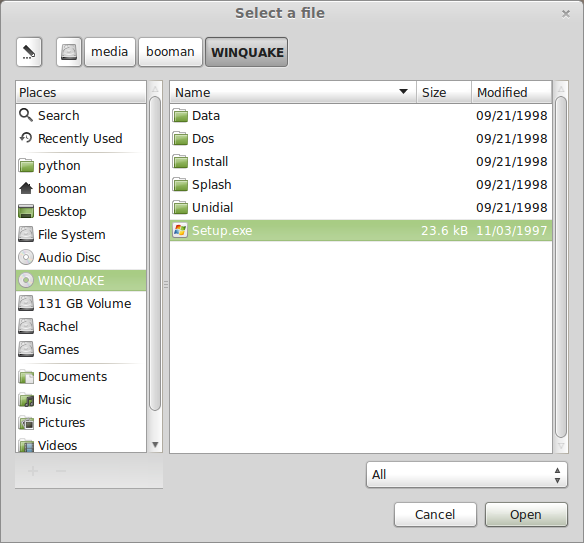Click the Rachel drive icon

click(26, 326)
